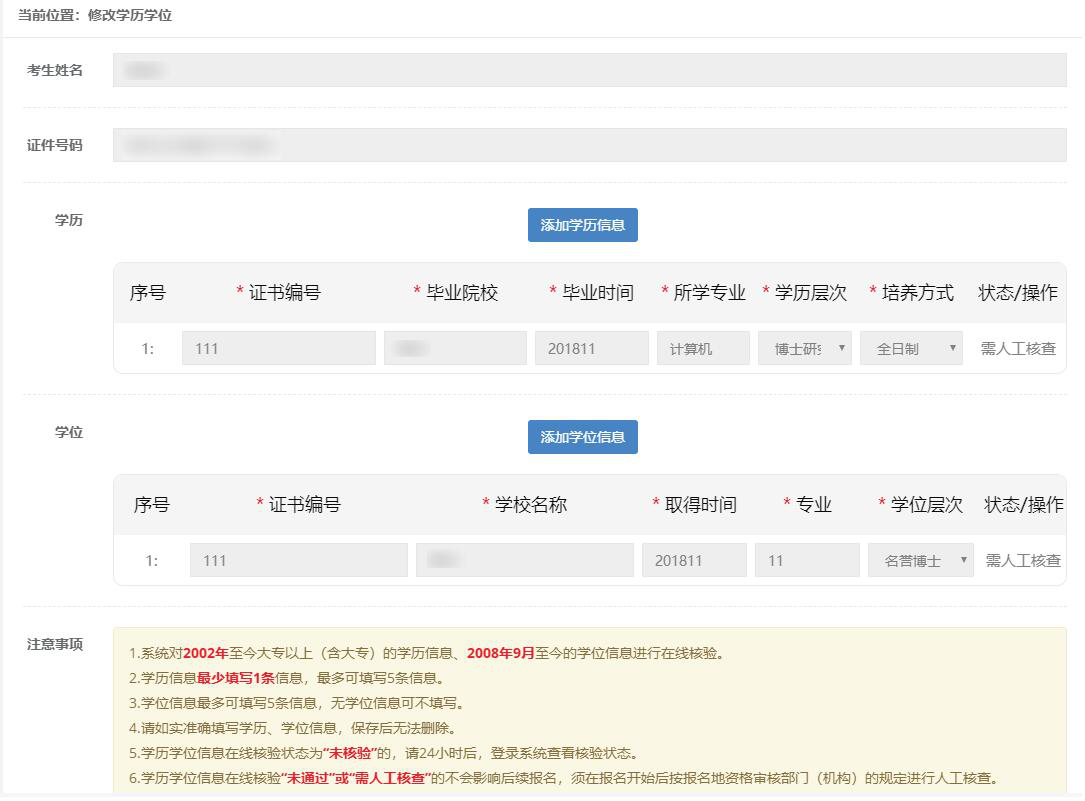This screenshot has height=801, width=1085.
Task: Open the 学历层次 dropdown showing 博士研究生
Action: click(x=805, y=349)
